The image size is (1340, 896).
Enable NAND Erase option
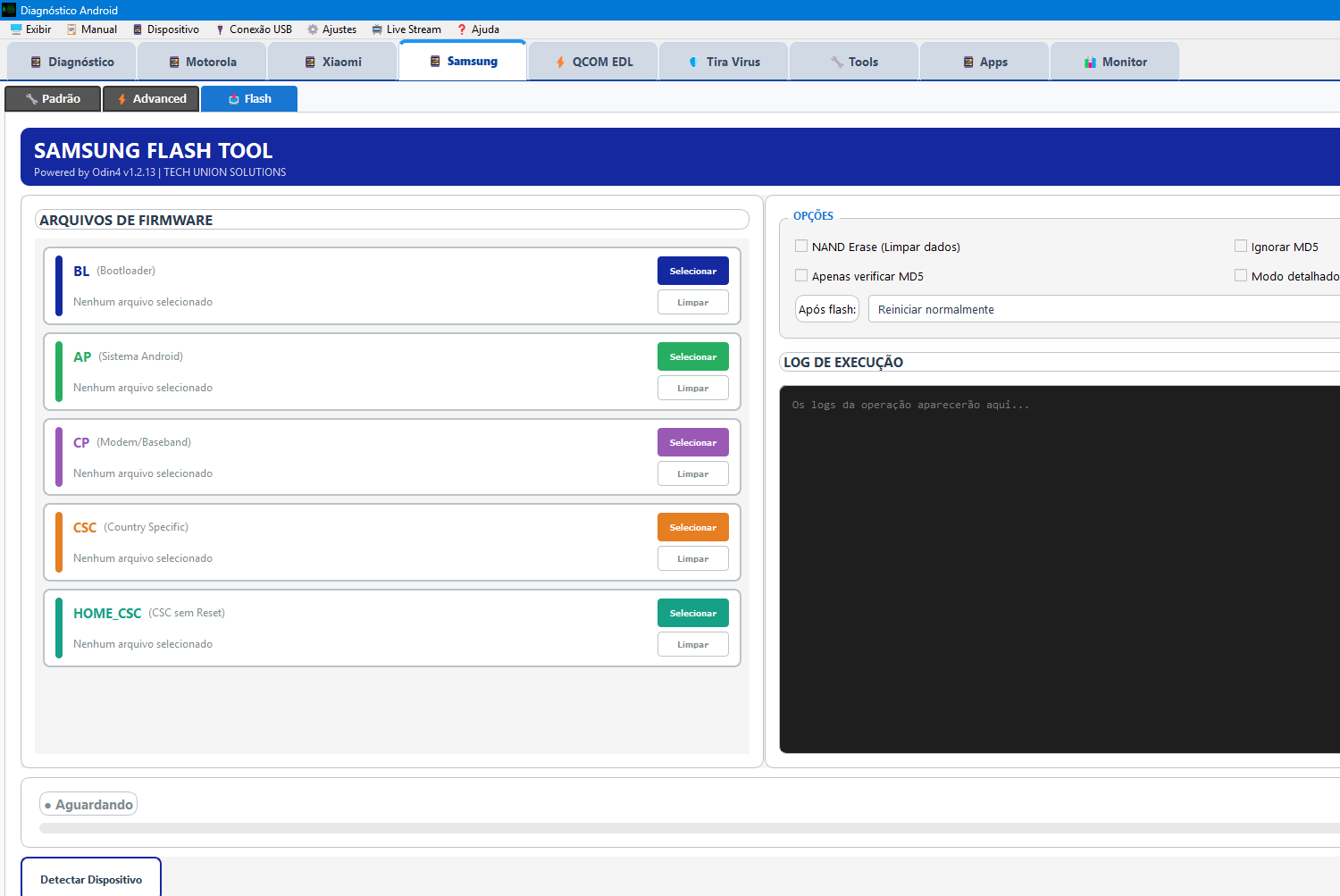(x=801, y=247)
